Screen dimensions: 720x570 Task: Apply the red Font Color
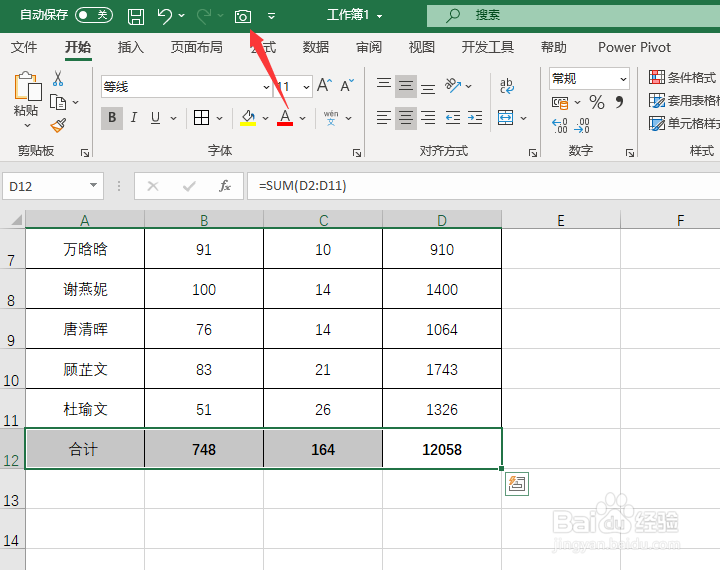click(x=285, y=118)
